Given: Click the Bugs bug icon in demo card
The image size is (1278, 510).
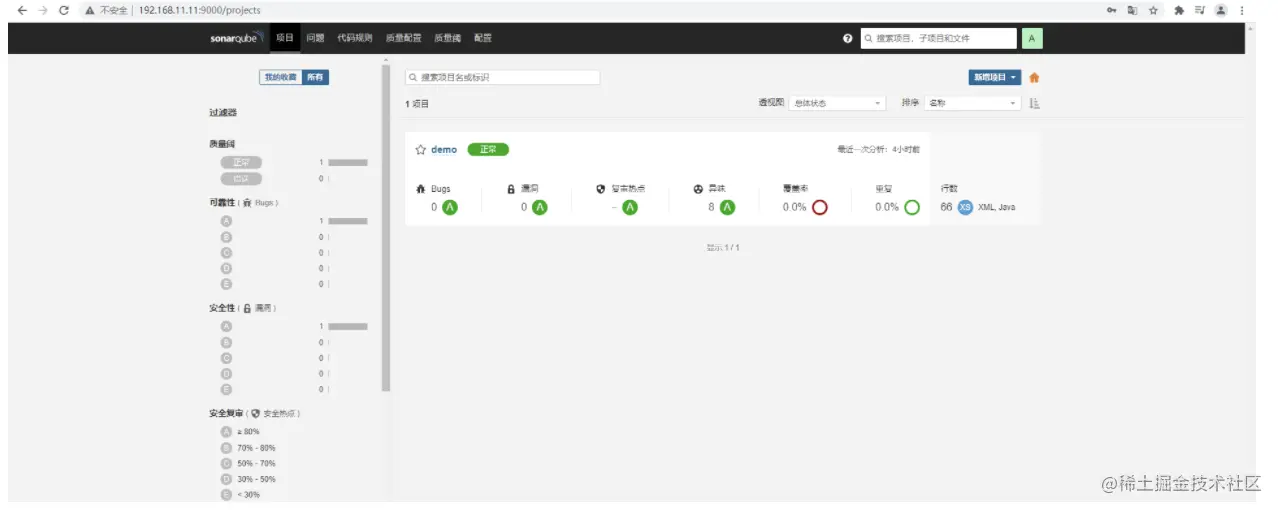Looking at the screenshot, I should tap(421, 188).
